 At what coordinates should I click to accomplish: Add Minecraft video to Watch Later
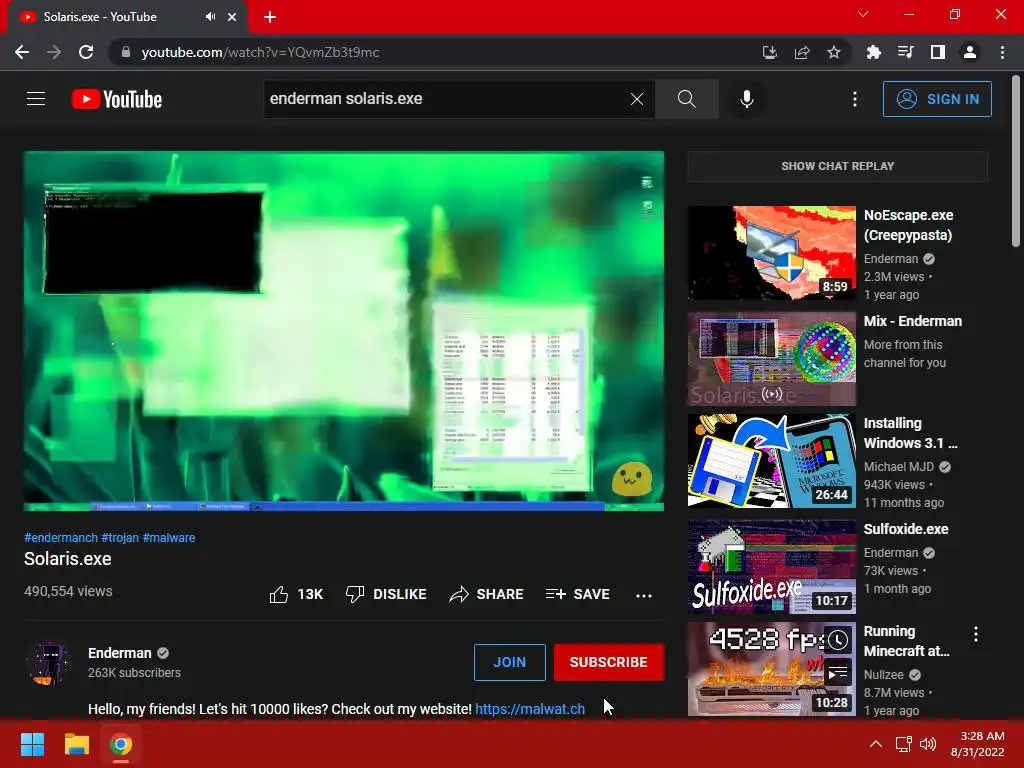[x=838, y=640]
